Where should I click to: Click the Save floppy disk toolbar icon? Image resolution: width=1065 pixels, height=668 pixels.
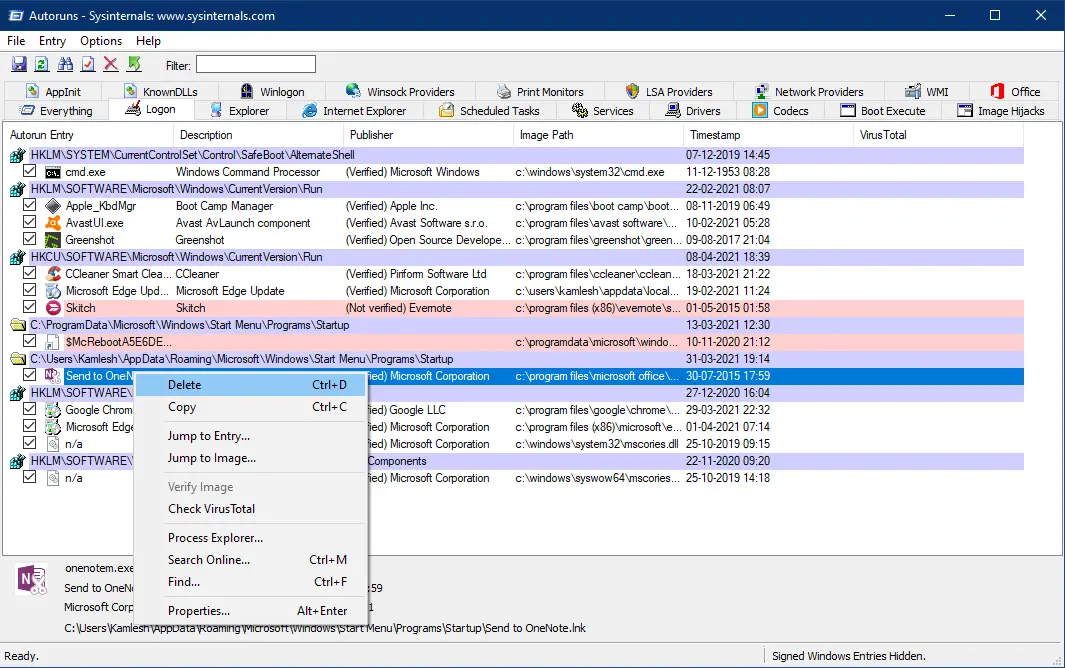coord(19,65)
